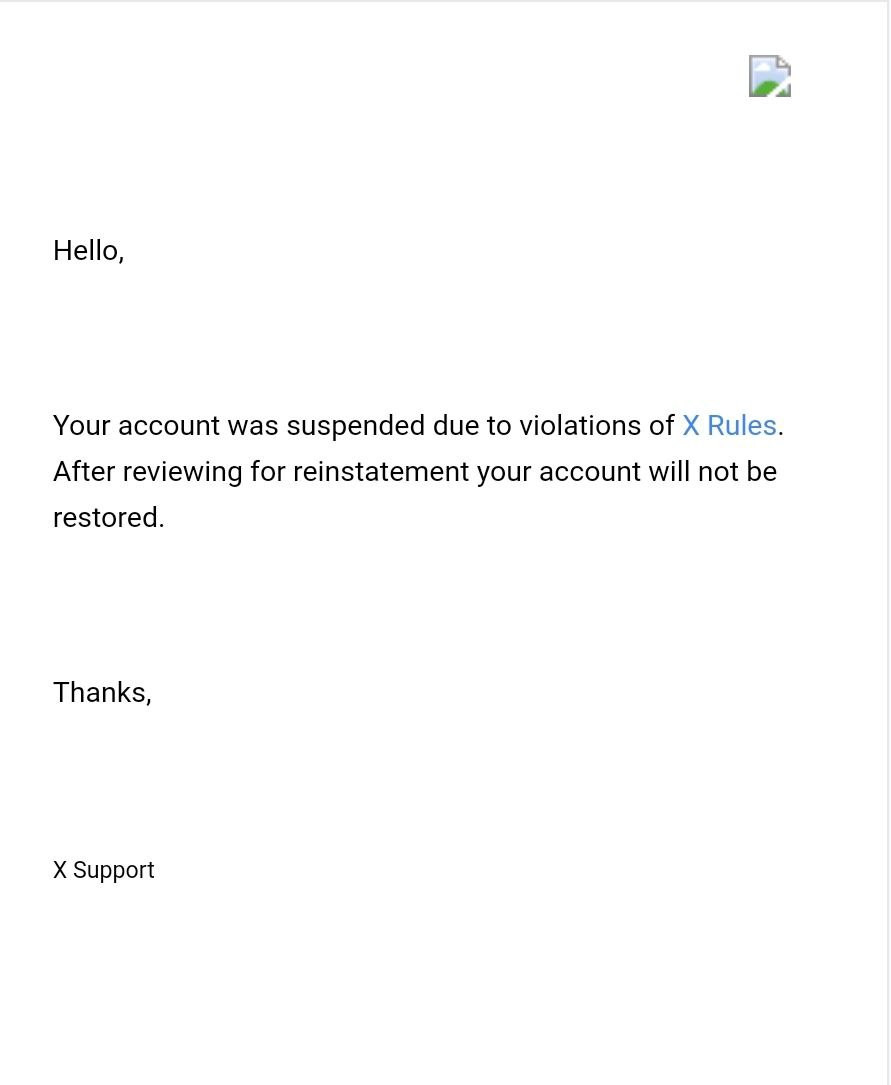Click the word "not" in the second line
Image resolution: width=891 pixels, height=1085 pixels.
point(717,472)
